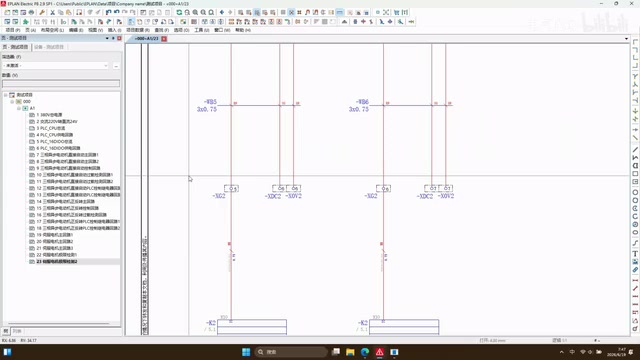This screenshot has width=640, height=360.
Task: Collapse the A1 tree node
Action: pos(19,108)
